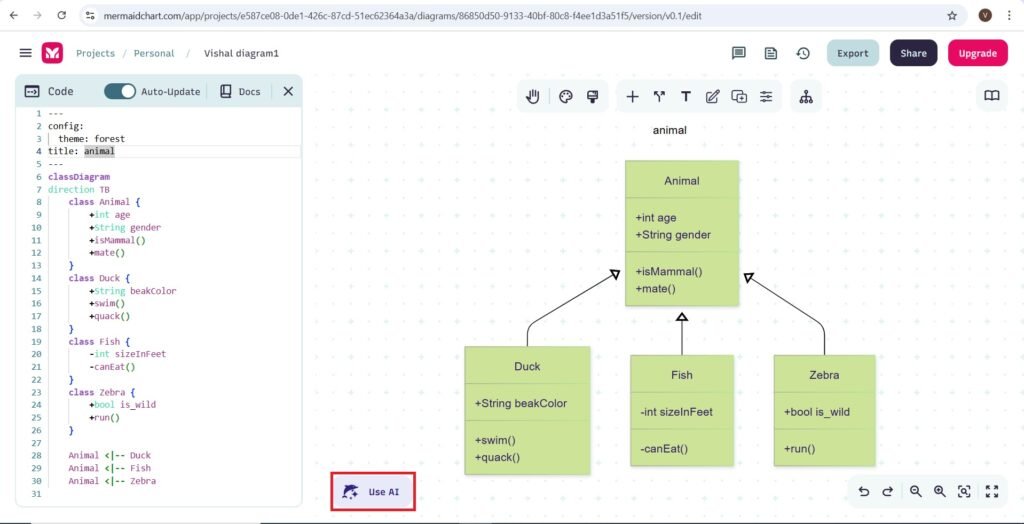Select the hand pan tool
Image resolution: width=1024 pixels, height=524 pixels.
[534, 96]
